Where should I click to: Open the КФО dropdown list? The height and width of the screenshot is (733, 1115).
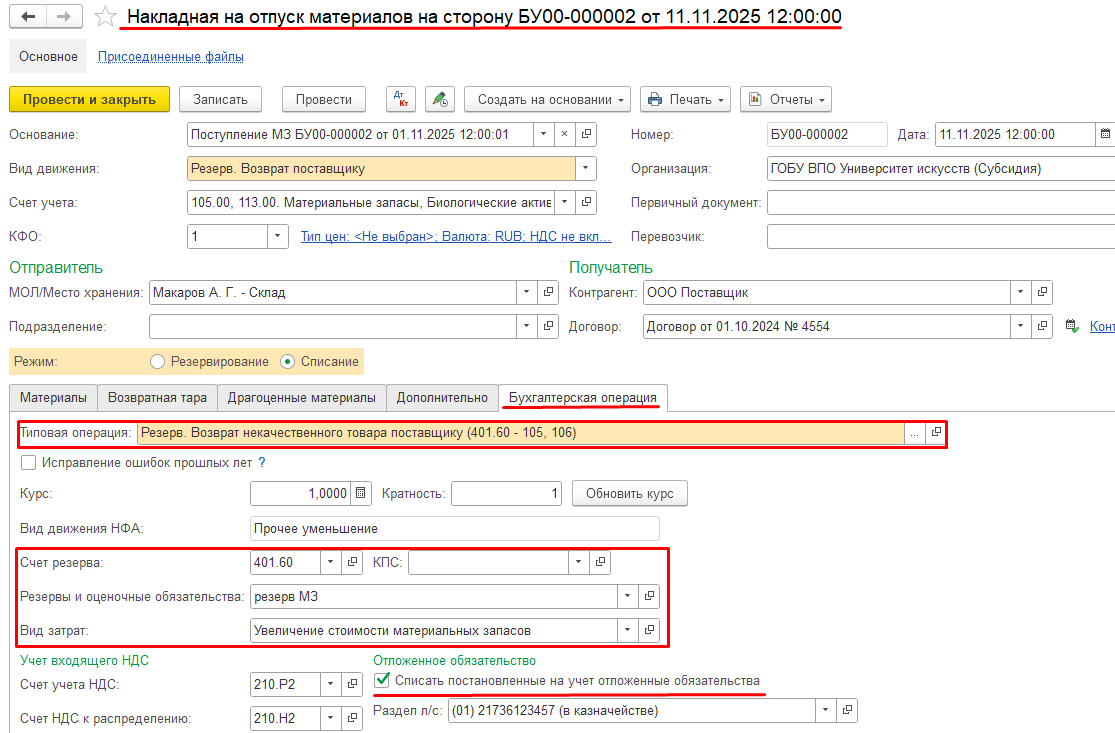coord(277,237)
